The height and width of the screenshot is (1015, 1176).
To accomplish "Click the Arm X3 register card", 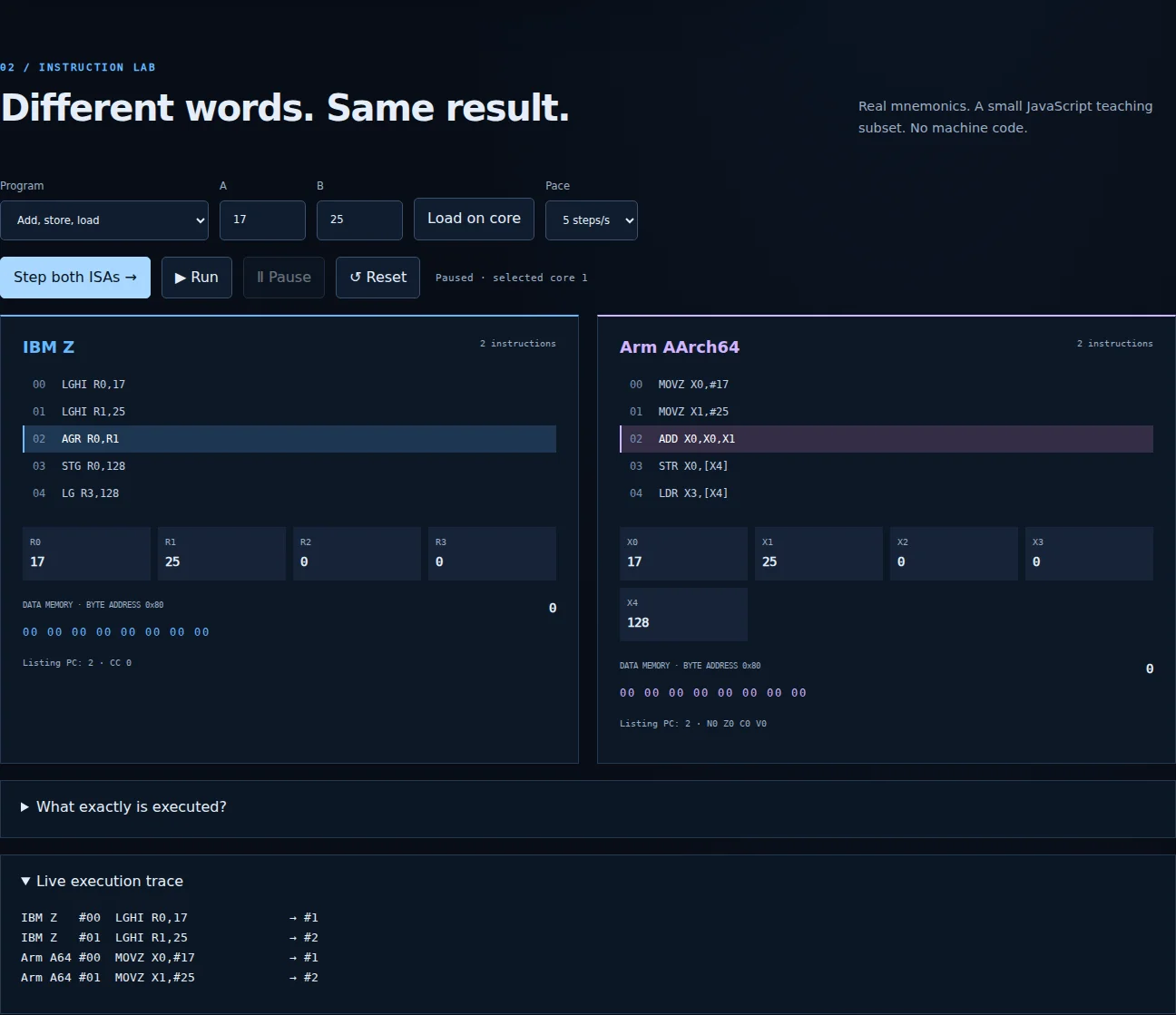I will coord(1089,553).
